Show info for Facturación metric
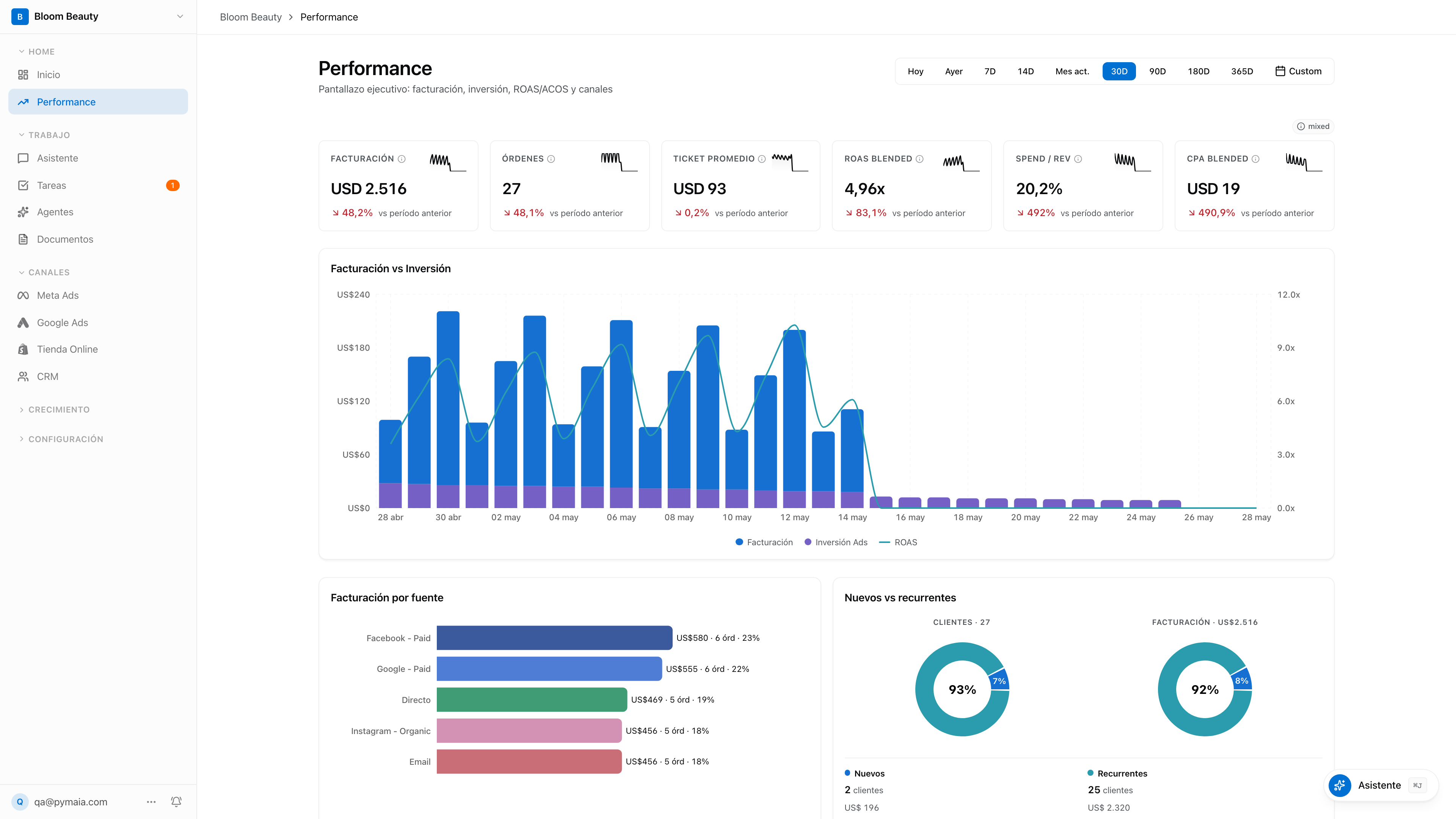This screenshot has height=819, width=1456. (402, 159)
